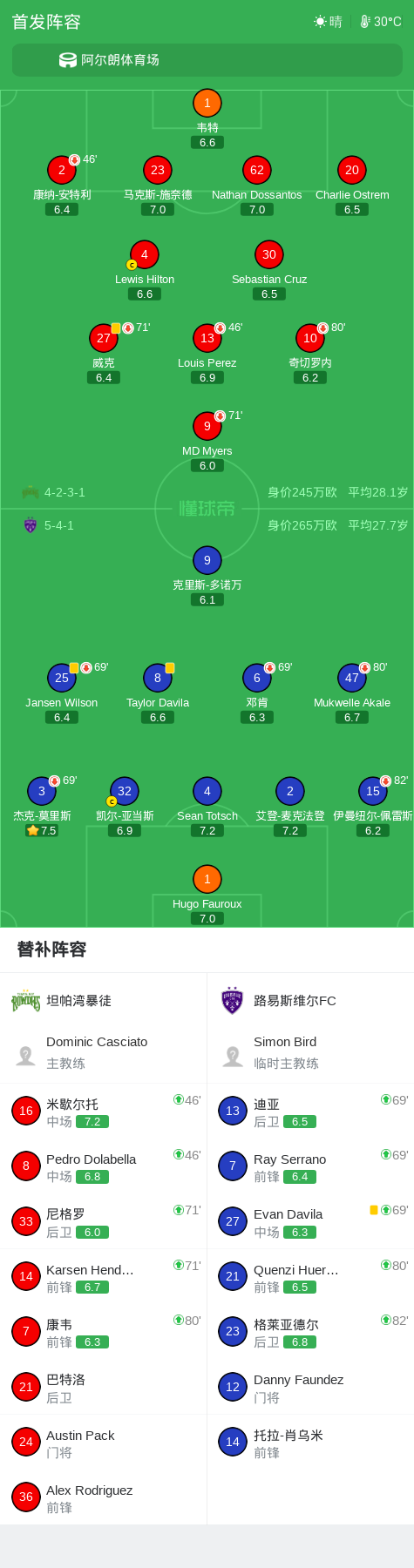
Task: Tap the 5-4-1 formation label
Action: [x=59, y=525]
